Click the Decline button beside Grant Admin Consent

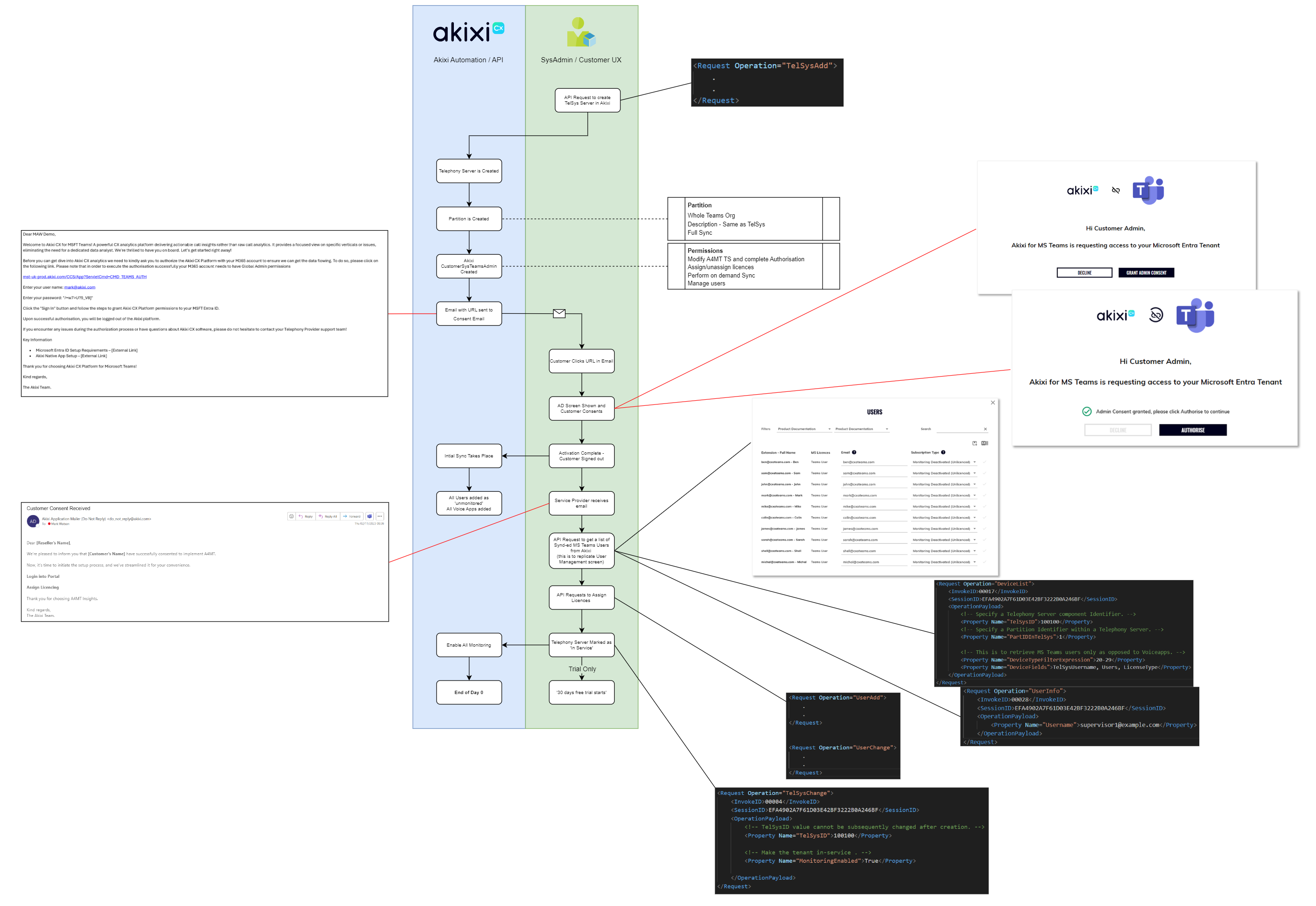click(1084, 273)
